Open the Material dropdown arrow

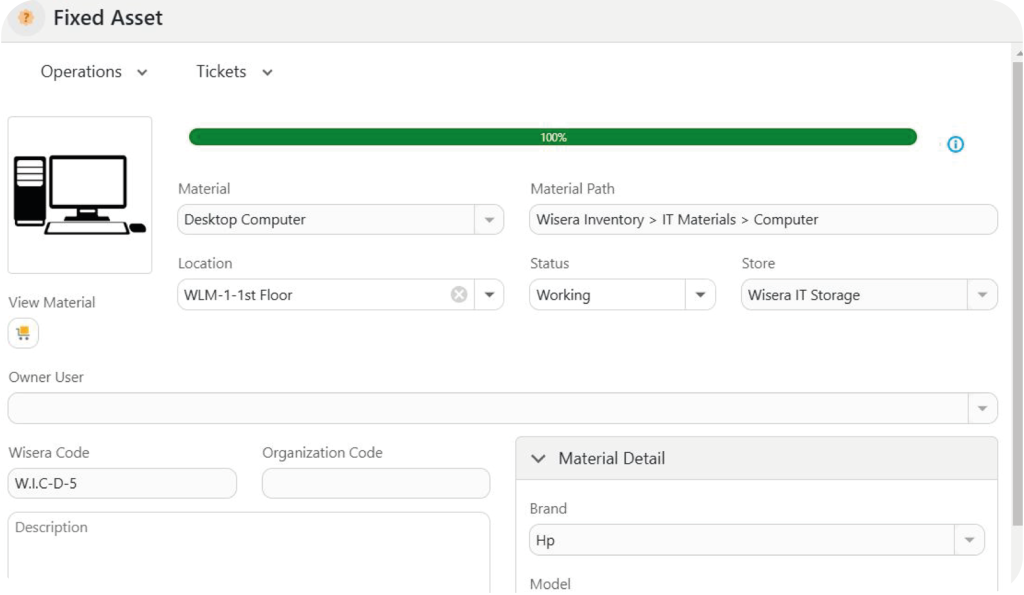click(489, 220)
